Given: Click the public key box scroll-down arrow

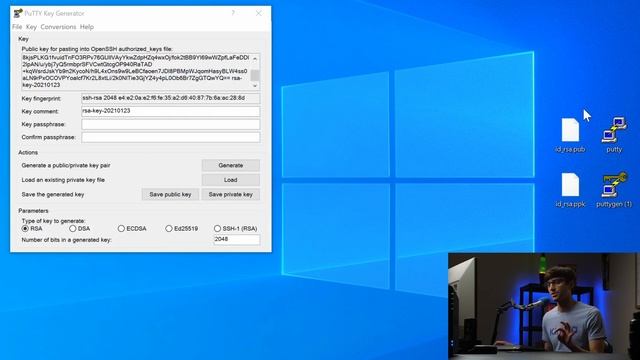Looking at the screenshot, I should point(255,86).
